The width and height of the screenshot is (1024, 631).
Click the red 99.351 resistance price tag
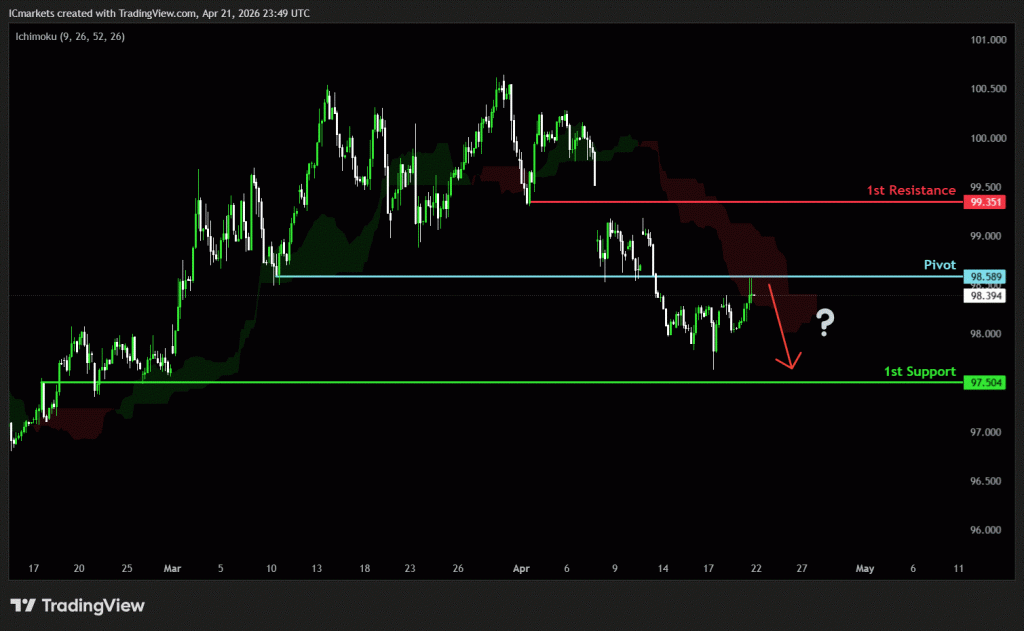click(x=984, y=202)
